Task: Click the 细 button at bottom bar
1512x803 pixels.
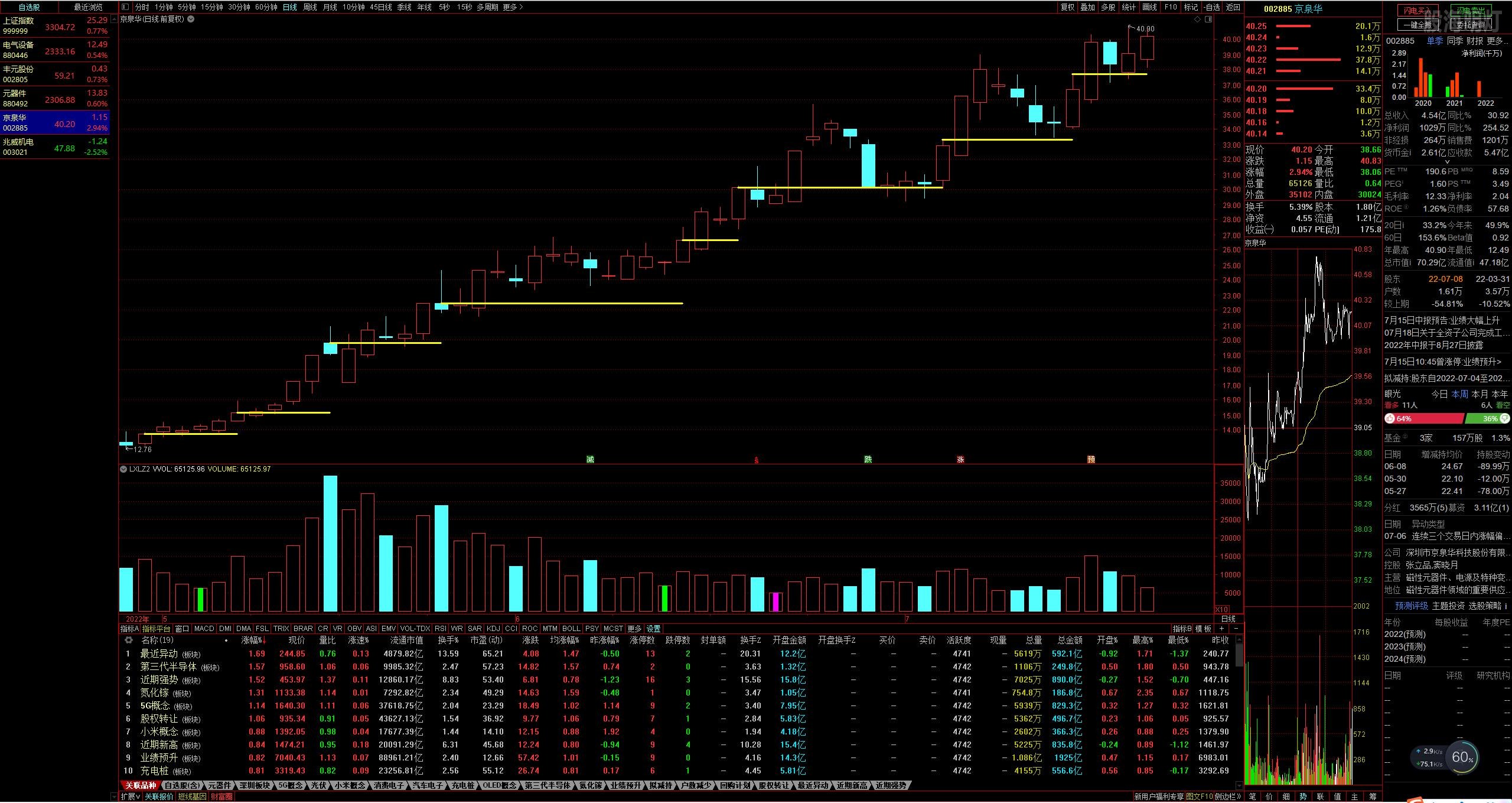Action: 1286,797
